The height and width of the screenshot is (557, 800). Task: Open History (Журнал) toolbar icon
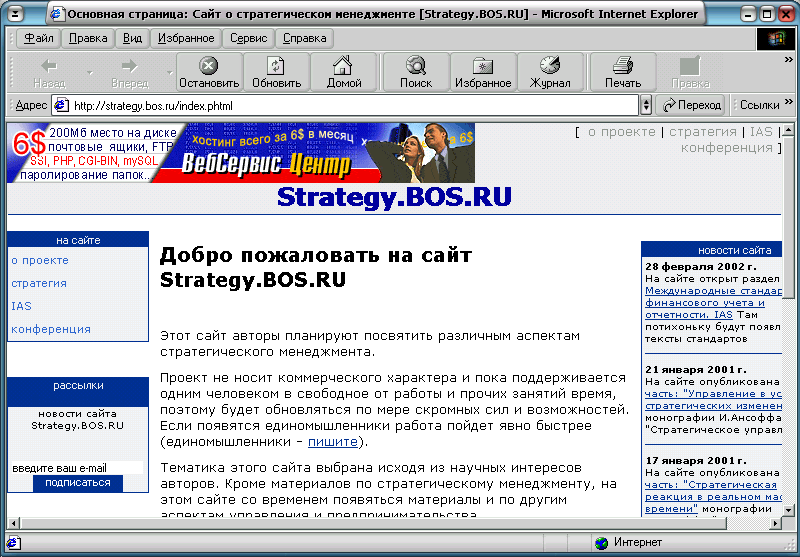point(550,72)
